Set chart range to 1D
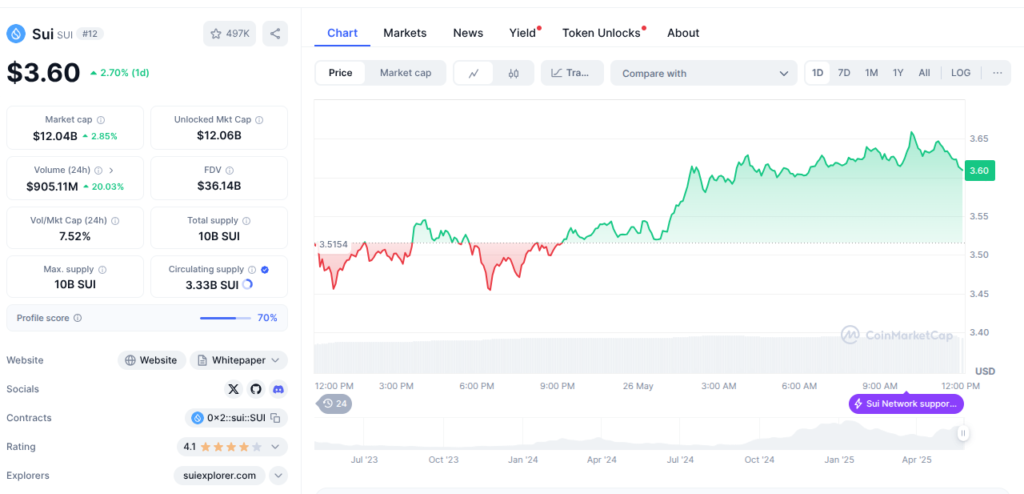 tap(818, 73)
